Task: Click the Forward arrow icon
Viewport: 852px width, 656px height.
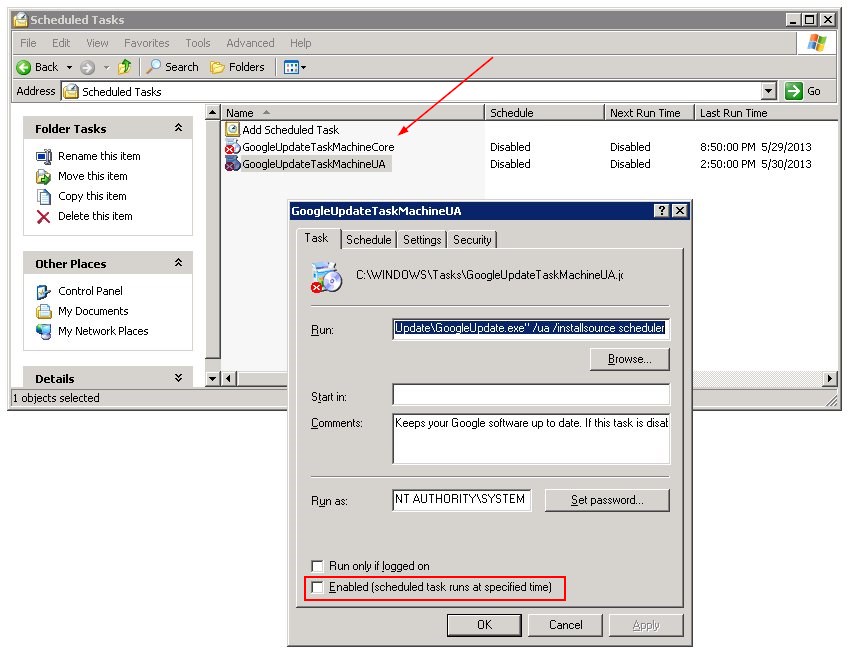Action: pyautogui.click(x=87, y=67)
